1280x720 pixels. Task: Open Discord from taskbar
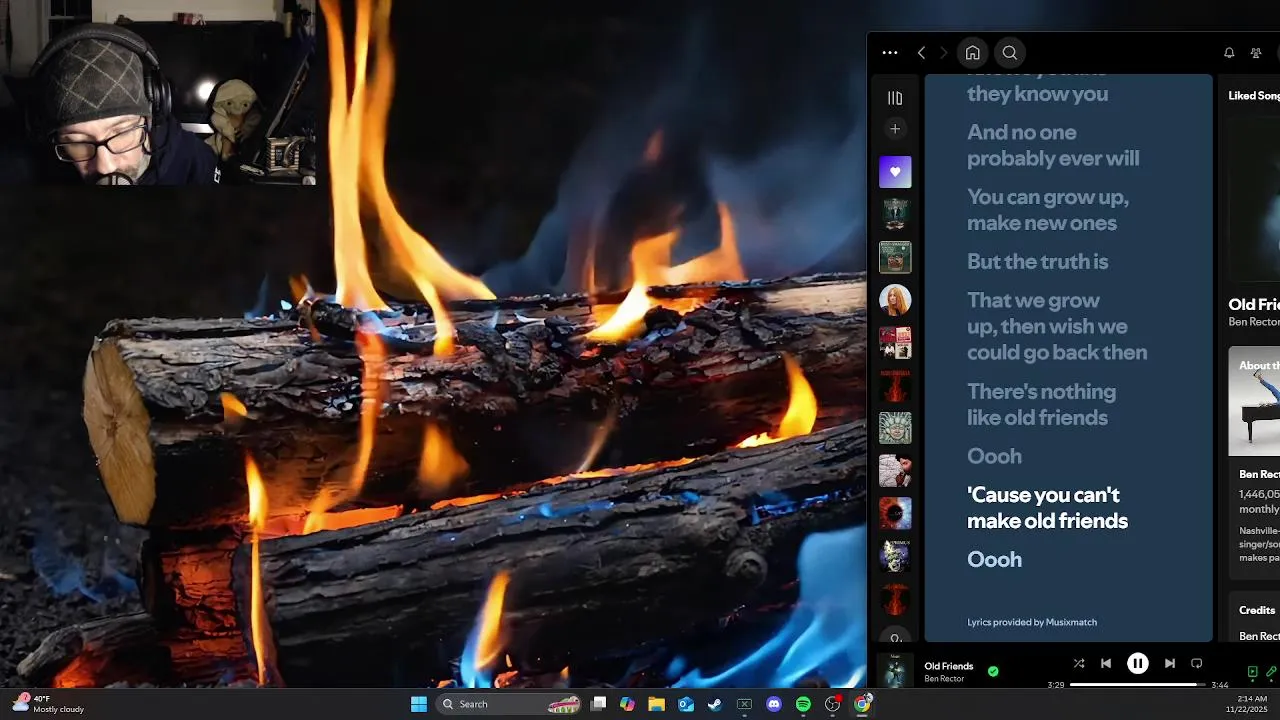click(x=773, y=704)
